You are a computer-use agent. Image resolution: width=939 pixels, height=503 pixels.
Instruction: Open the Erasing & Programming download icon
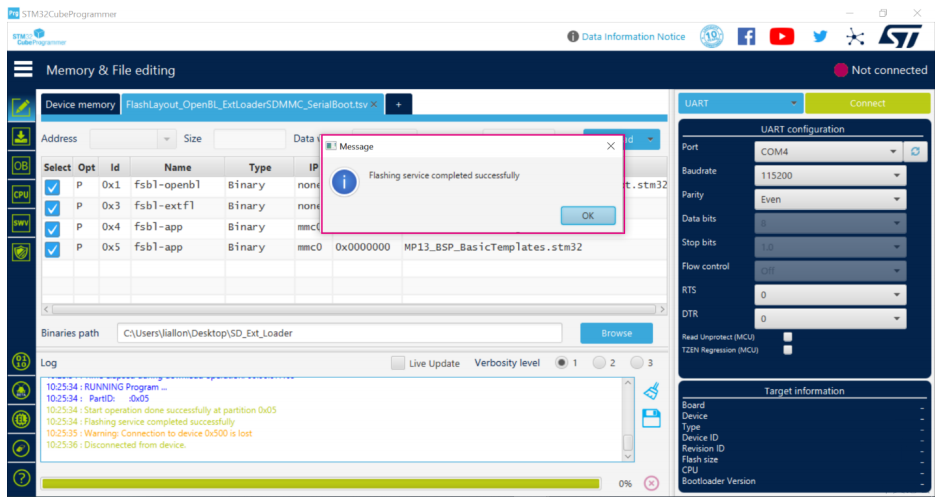(x=22, y=137)
